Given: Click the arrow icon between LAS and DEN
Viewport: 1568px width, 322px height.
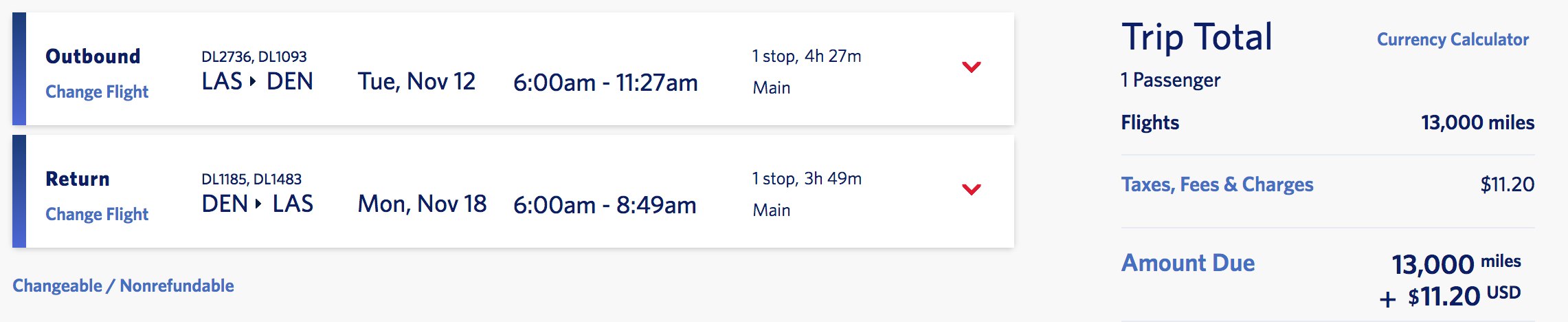Looking at the screenshot, I should point(253,81).
